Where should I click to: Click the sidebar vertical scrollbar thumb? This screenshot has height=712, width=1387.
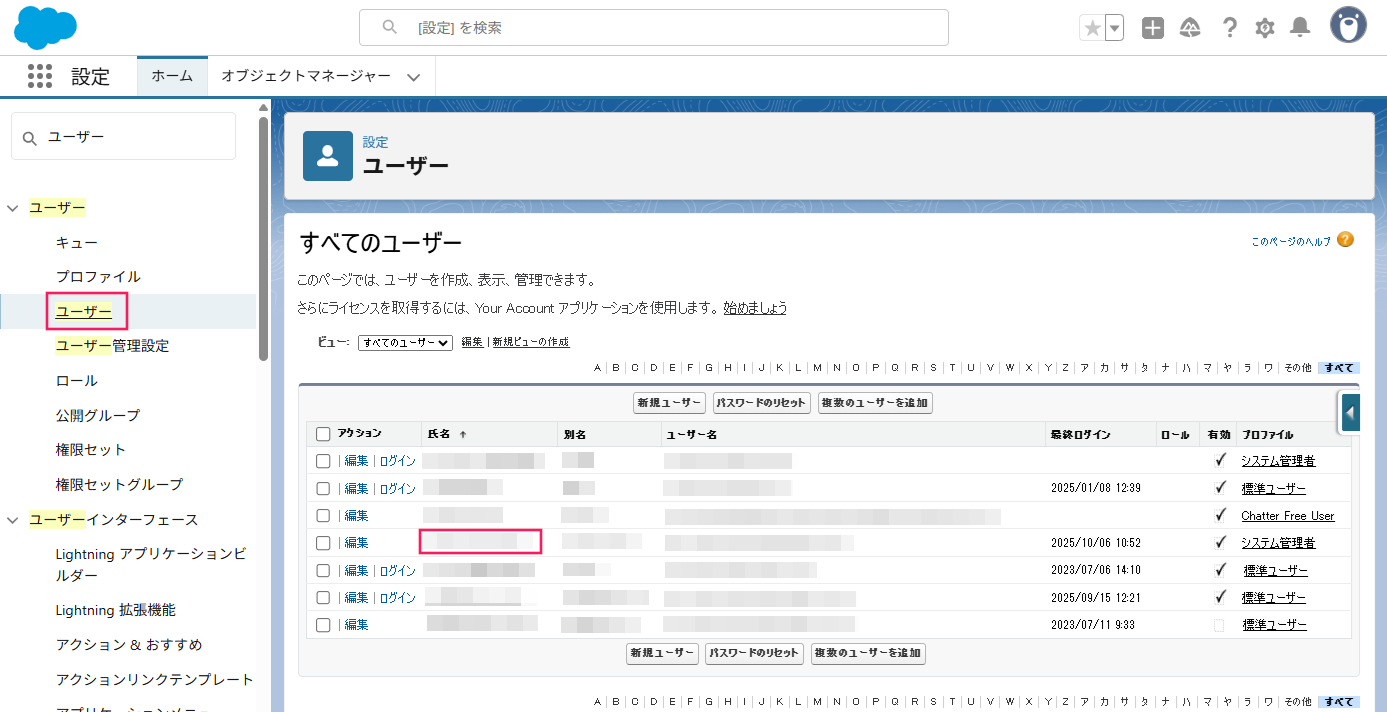point(263,238)
